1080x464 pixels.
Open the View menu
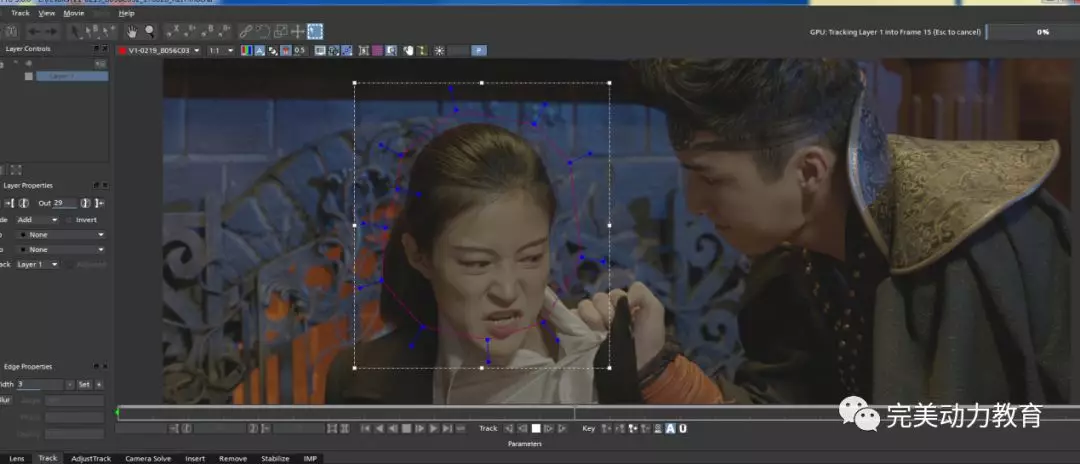(x=47, y=13)
